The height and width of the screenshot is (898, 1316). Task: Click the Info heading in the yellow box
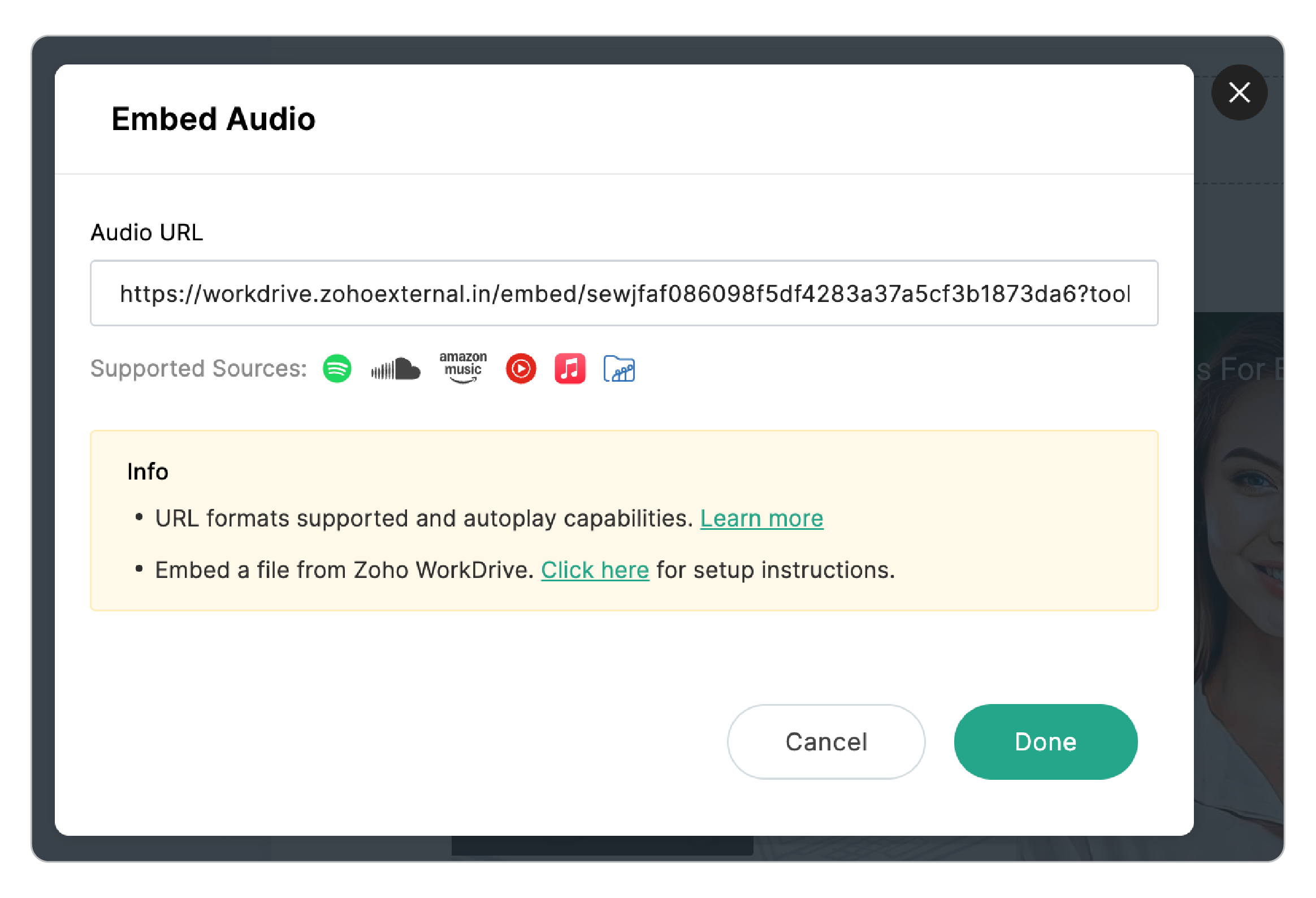click(x=147, y=471)
